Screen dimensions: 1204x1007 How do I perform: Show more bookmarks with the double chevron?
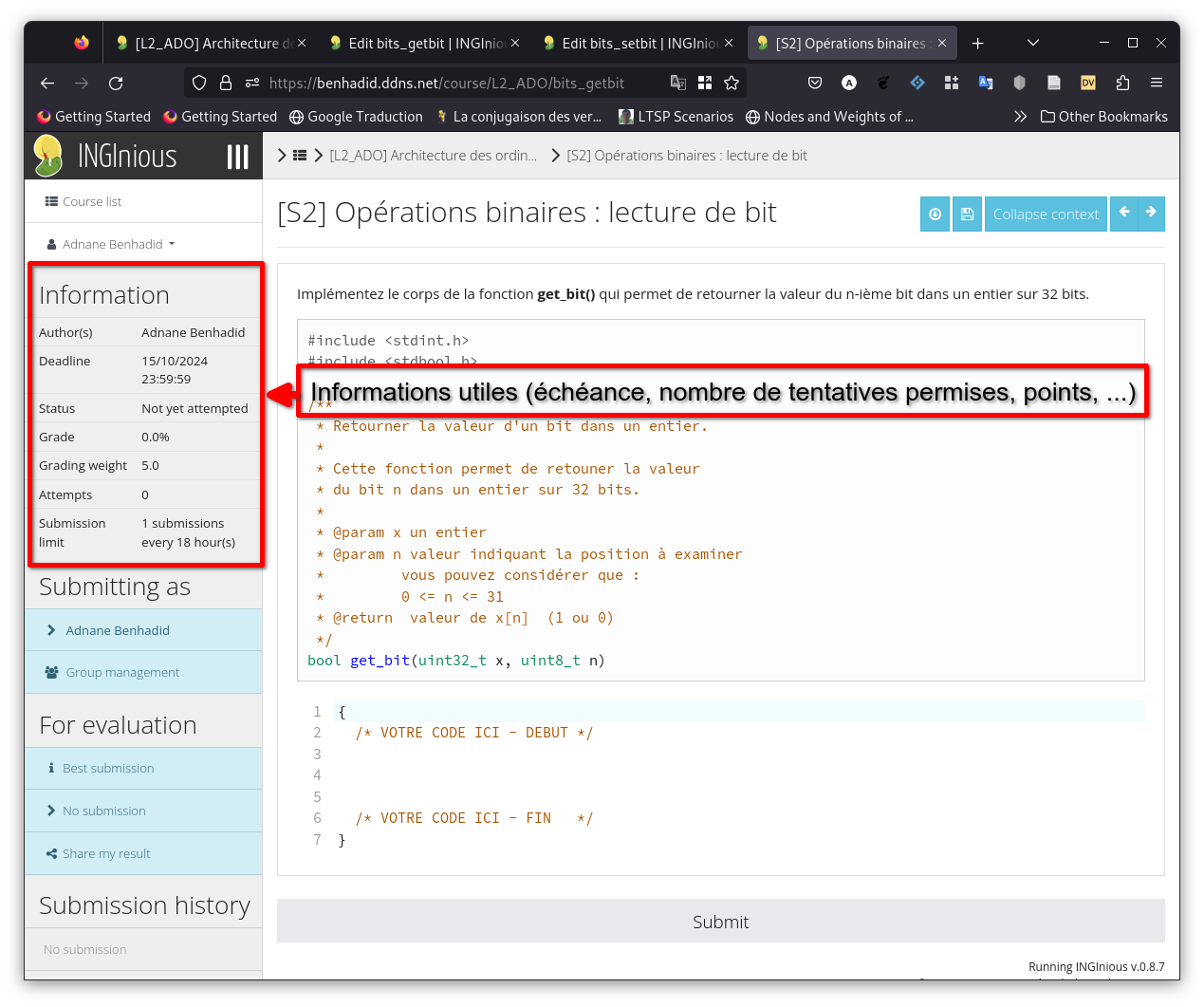coord(1020,117)
